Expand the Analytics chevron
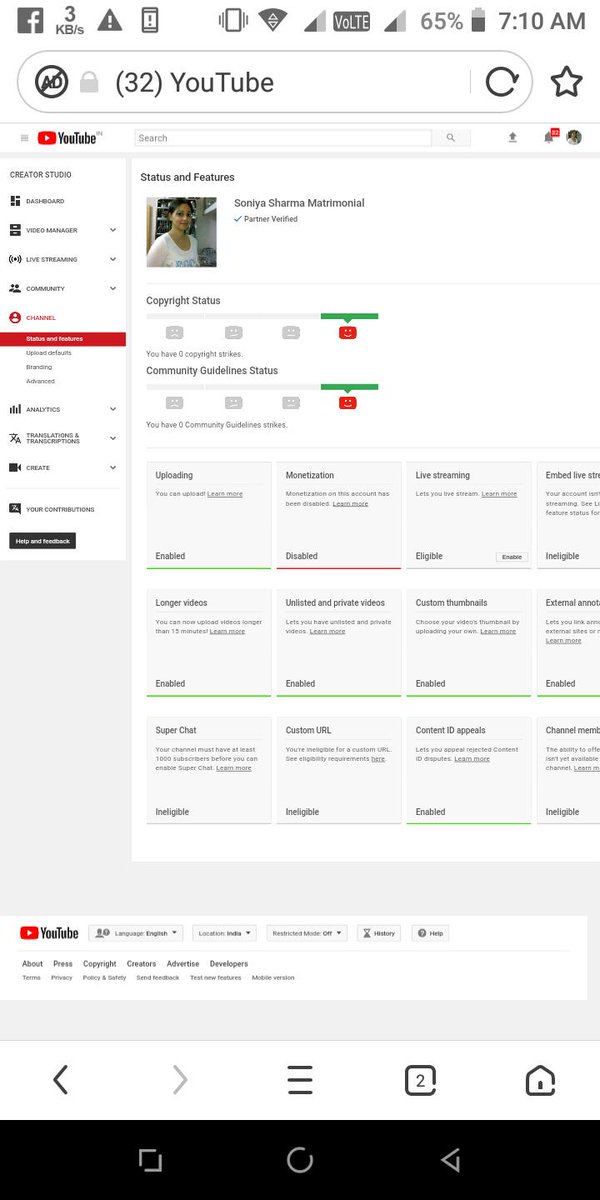Screen dimensions: 600x1200 (113, 409)
